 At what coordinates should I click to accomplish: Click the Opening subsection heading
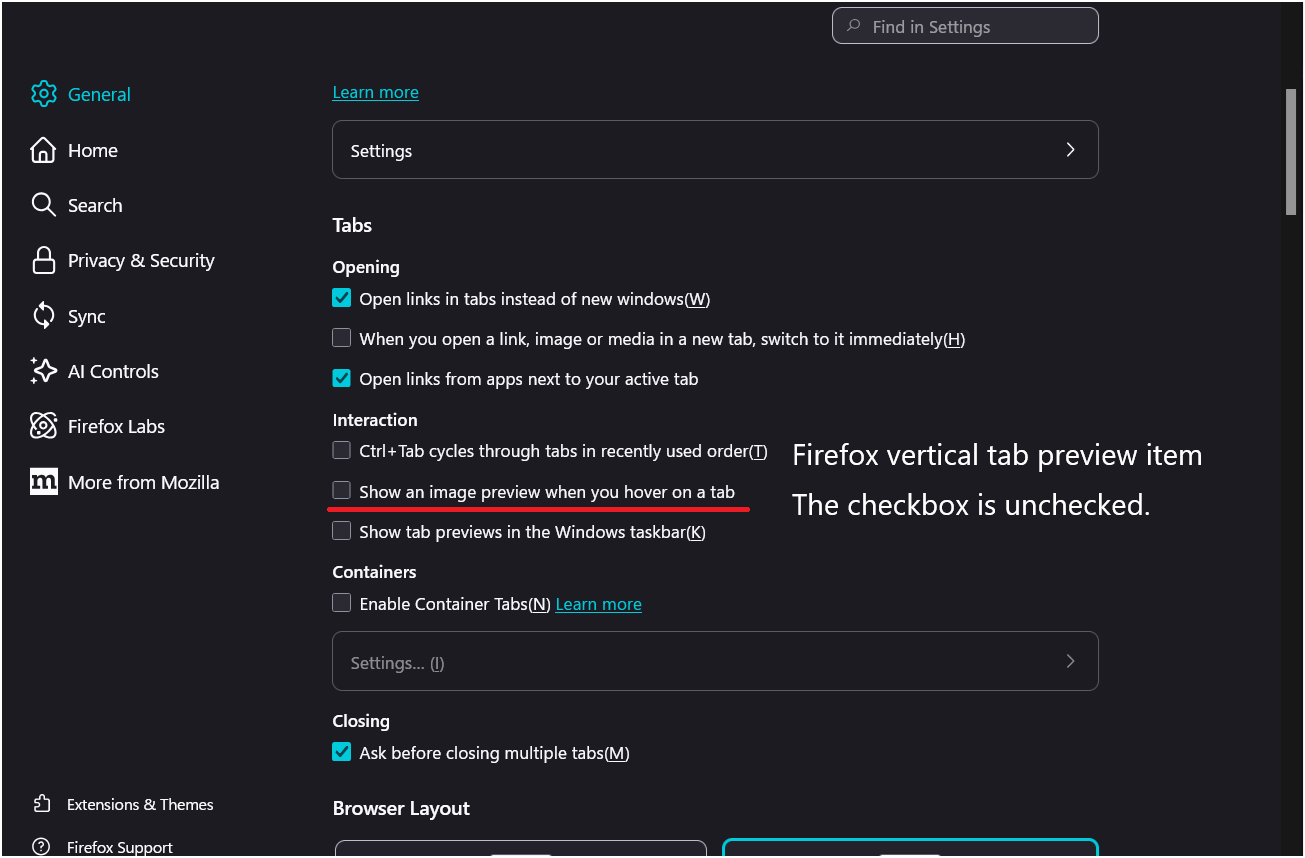click(366, 267)
